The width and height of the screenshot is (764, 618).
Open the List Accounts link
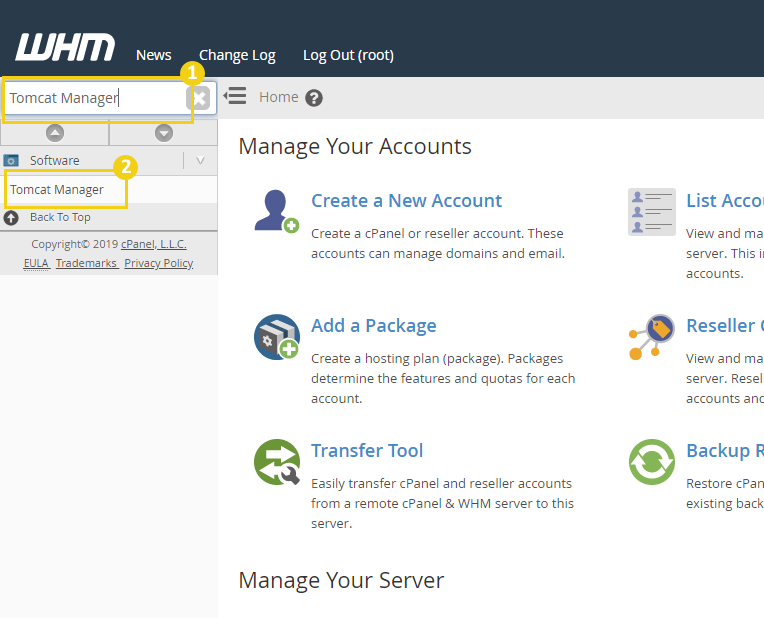(x=725, y=201)
